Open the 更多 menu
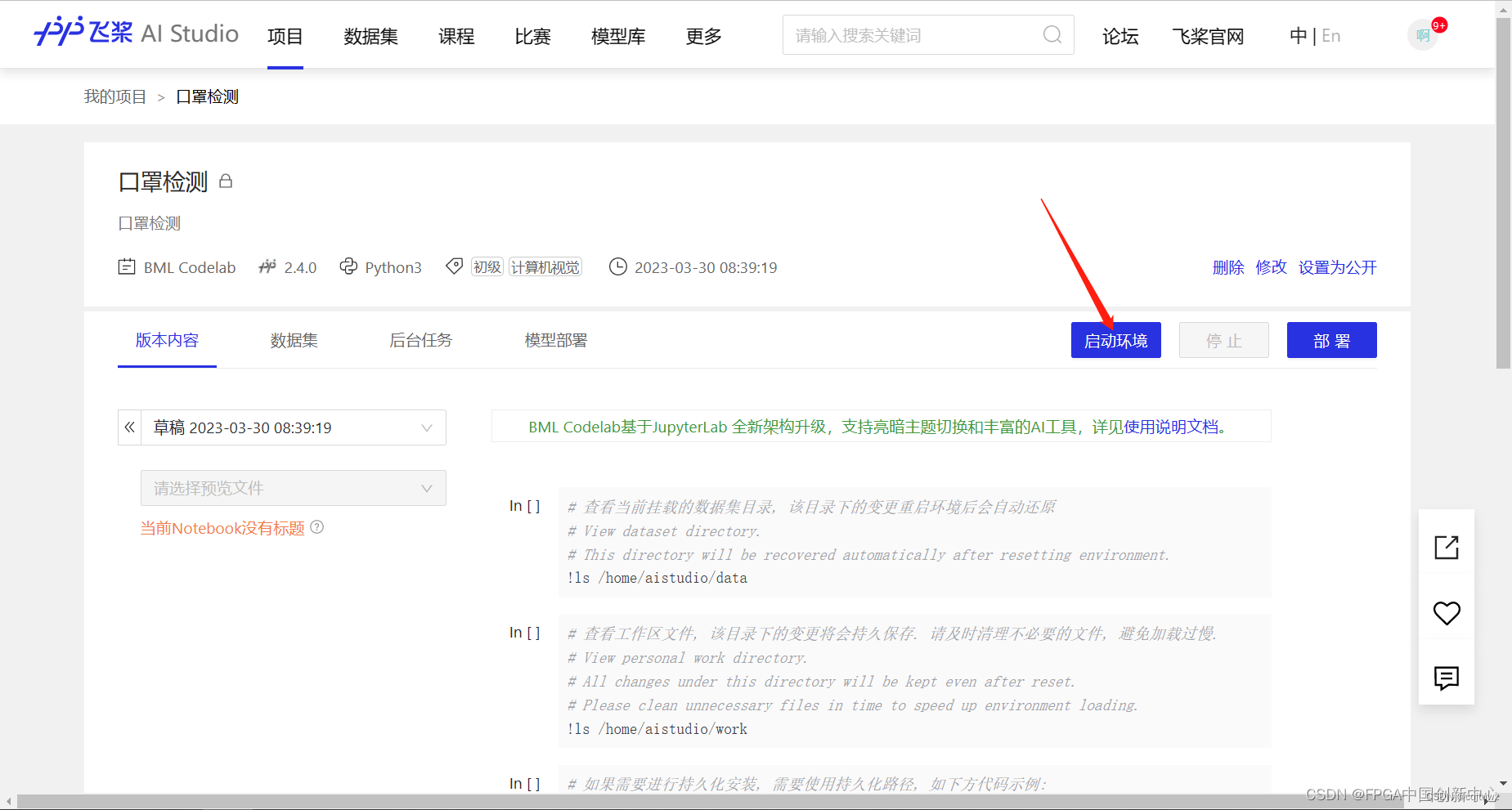The width and height of the screenshot is (1512, 810). [x=704, y=36]
